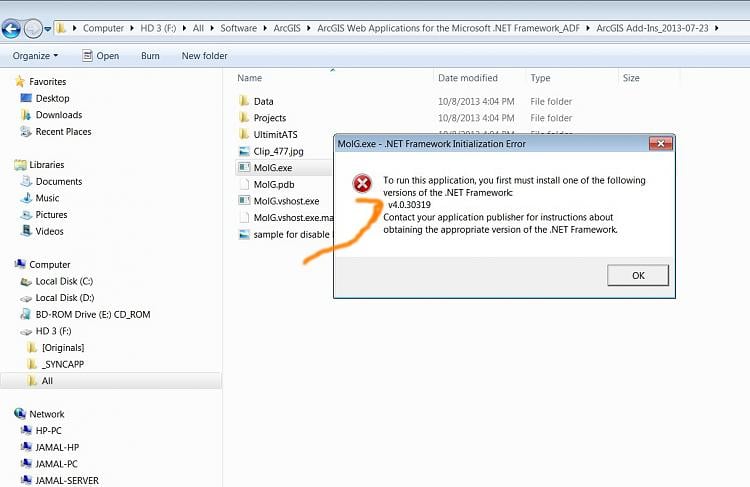Viewport: 750px width, 487px height.
Task: Sort by the Name column header
Action: (x=249, y=78)
